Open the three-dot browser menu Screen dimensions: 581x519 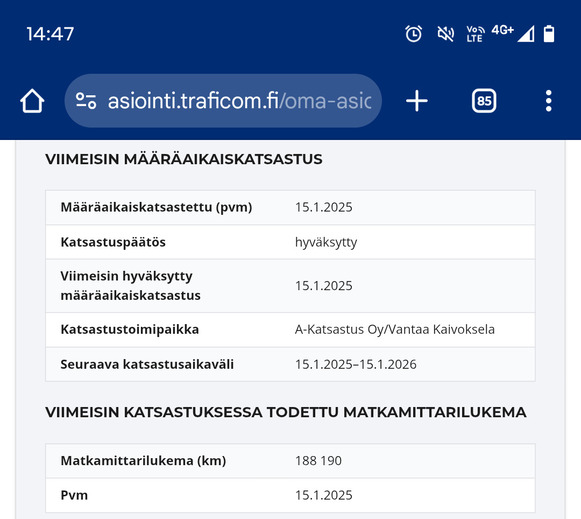[x=549, y=101]
